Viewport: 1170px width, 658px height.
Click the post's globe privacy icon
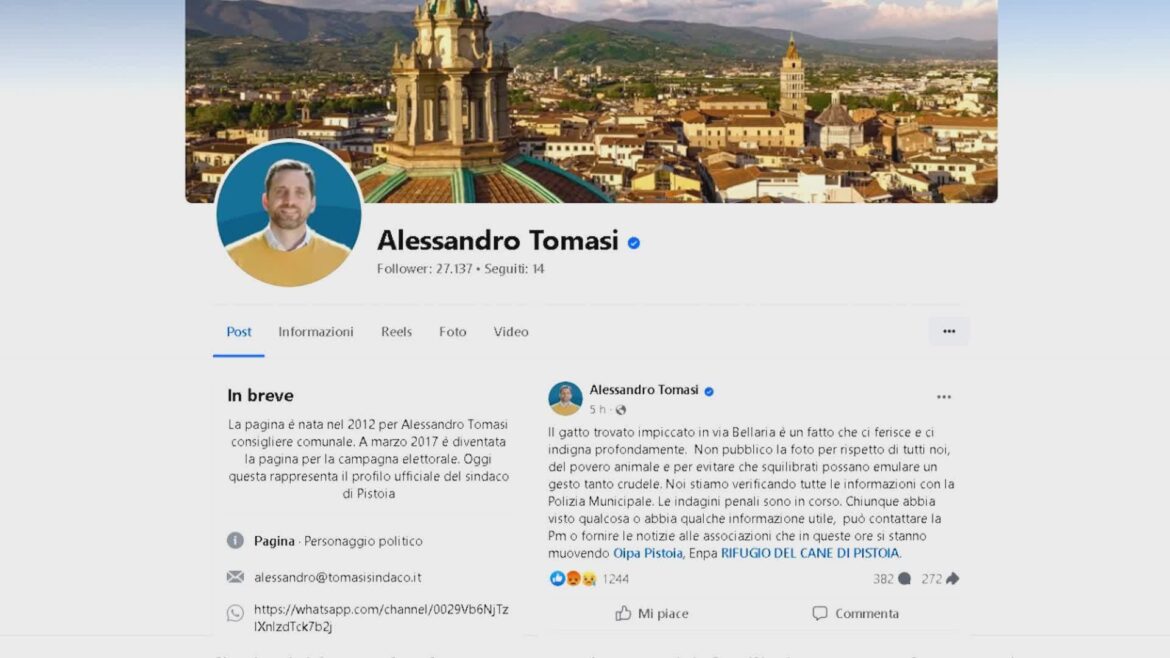621,410
